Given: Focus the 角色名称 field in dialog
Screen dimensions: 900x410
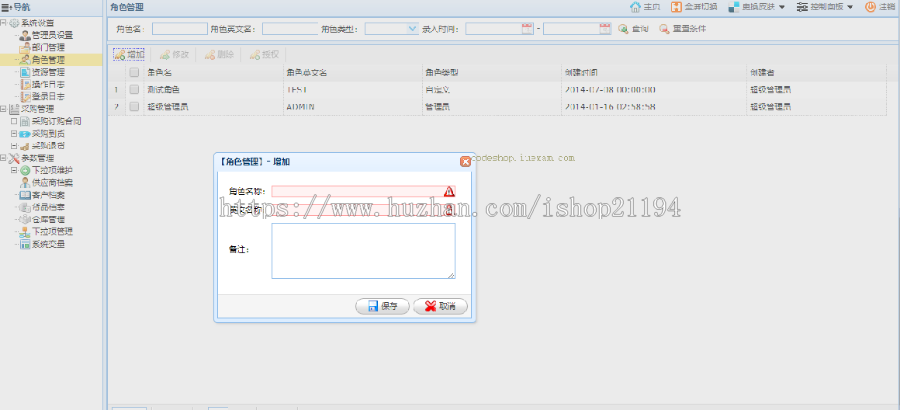Looking at the screenshot, I should tap(363, 192).
